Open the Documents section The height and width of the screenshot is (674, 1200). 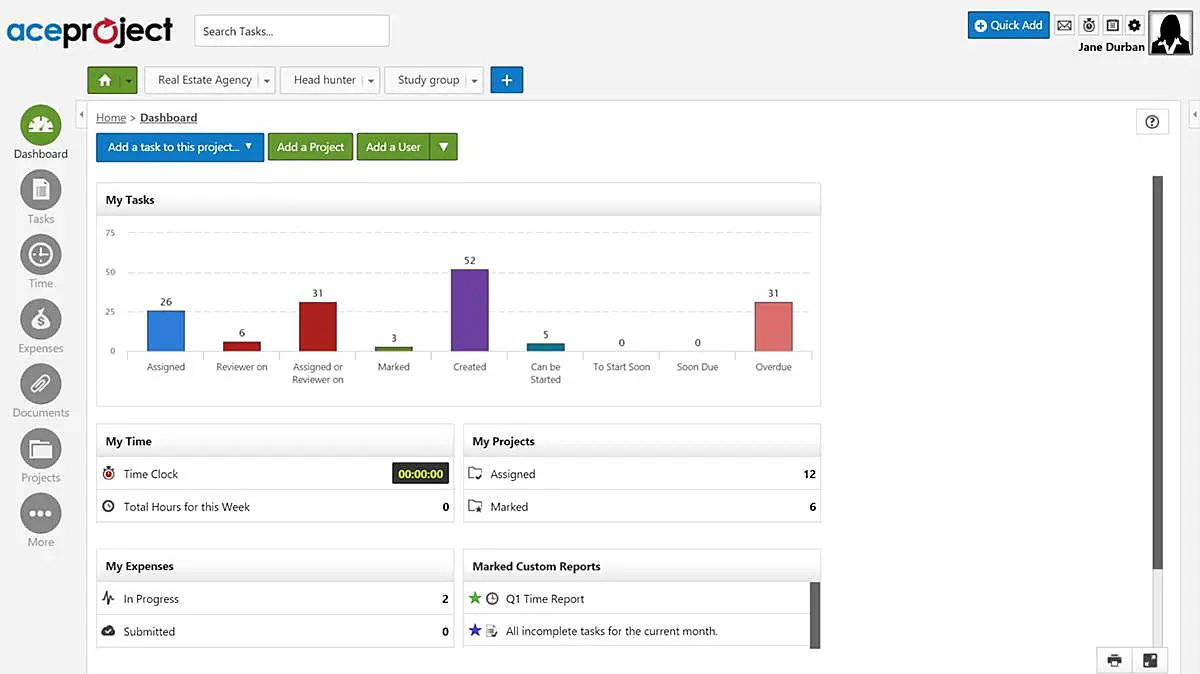(x=40, y=385)
